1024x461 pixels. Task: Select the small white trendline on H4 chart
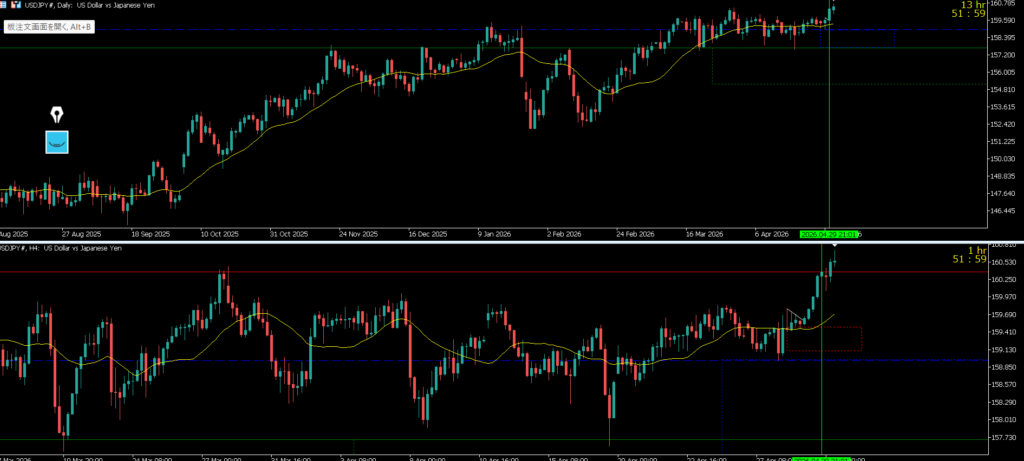[x=794, y=317]
